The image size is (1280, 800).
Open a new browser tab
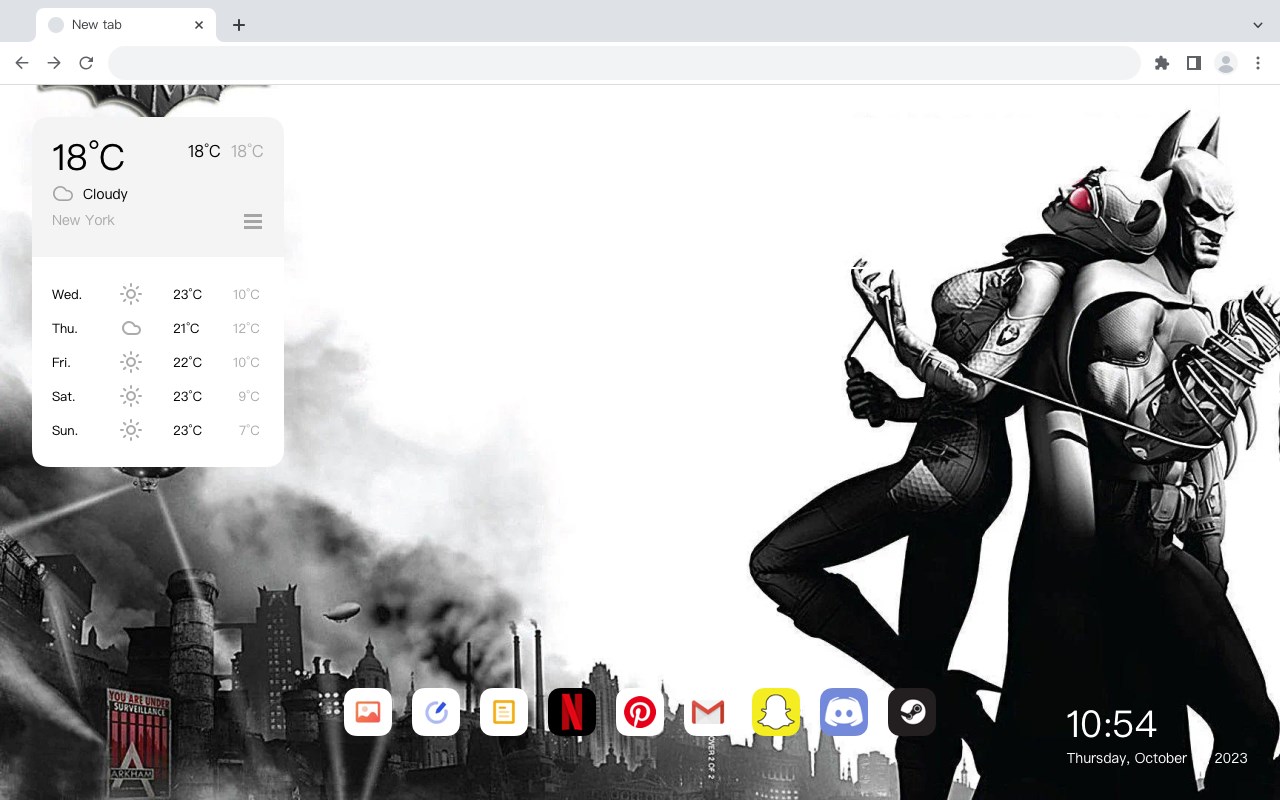pos(238,24)
